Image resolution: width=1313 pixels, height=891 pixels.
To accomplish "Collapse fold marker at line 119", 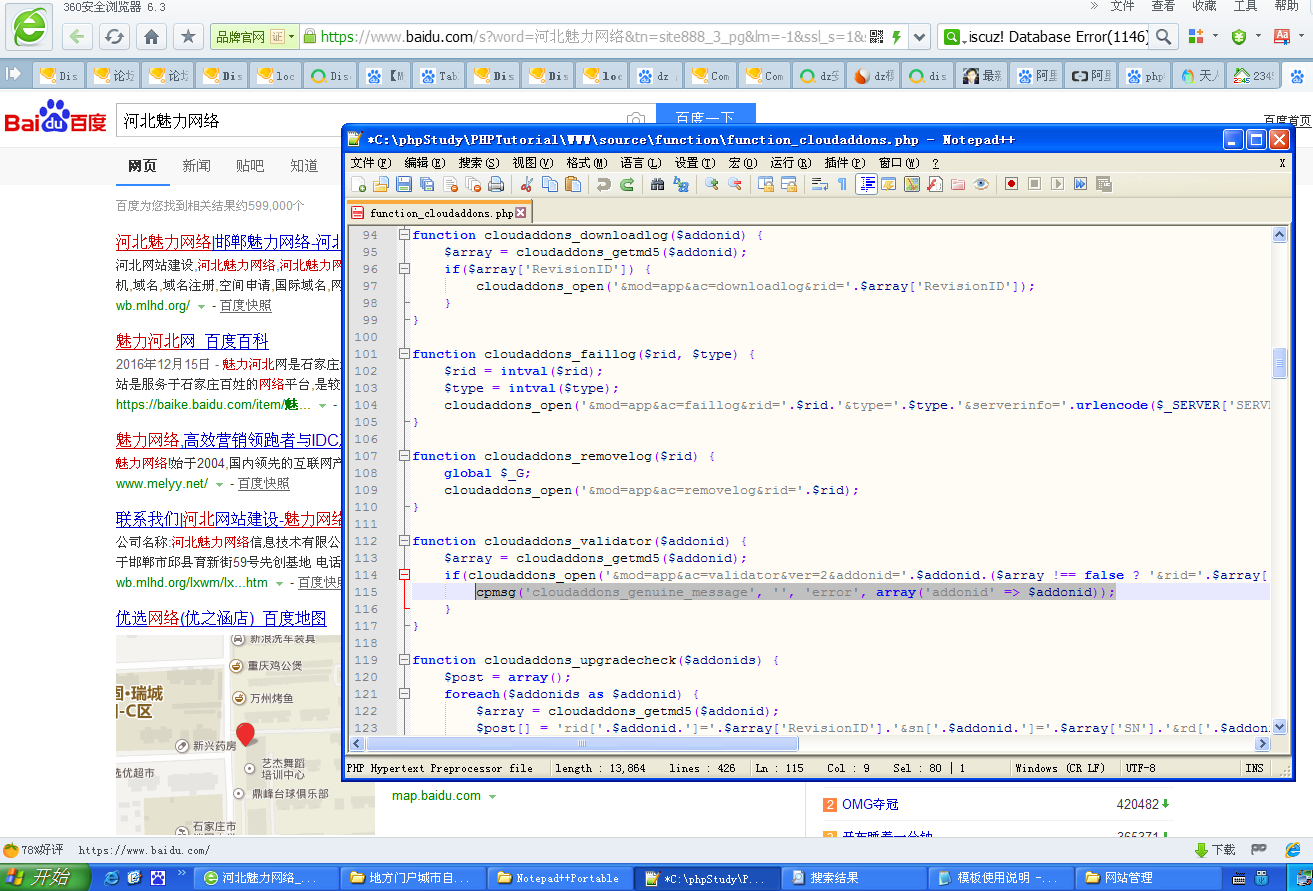I will [404, 660].
